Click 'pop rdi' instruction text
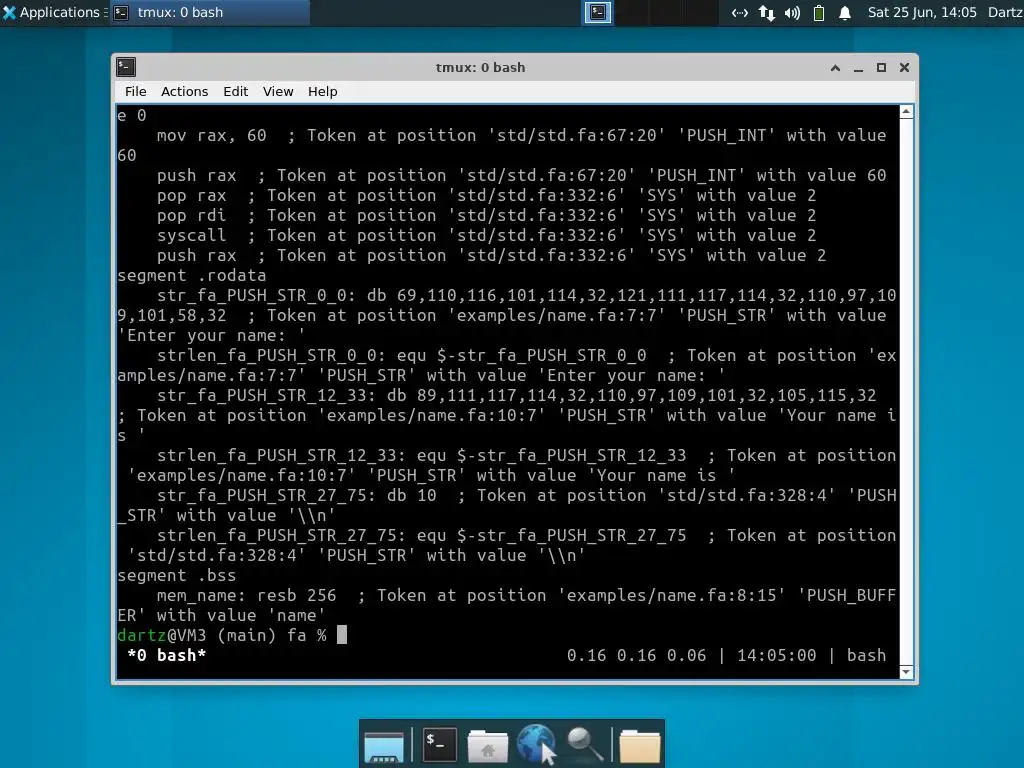This screenshot has height=768, width=1024. coord(191,215)
